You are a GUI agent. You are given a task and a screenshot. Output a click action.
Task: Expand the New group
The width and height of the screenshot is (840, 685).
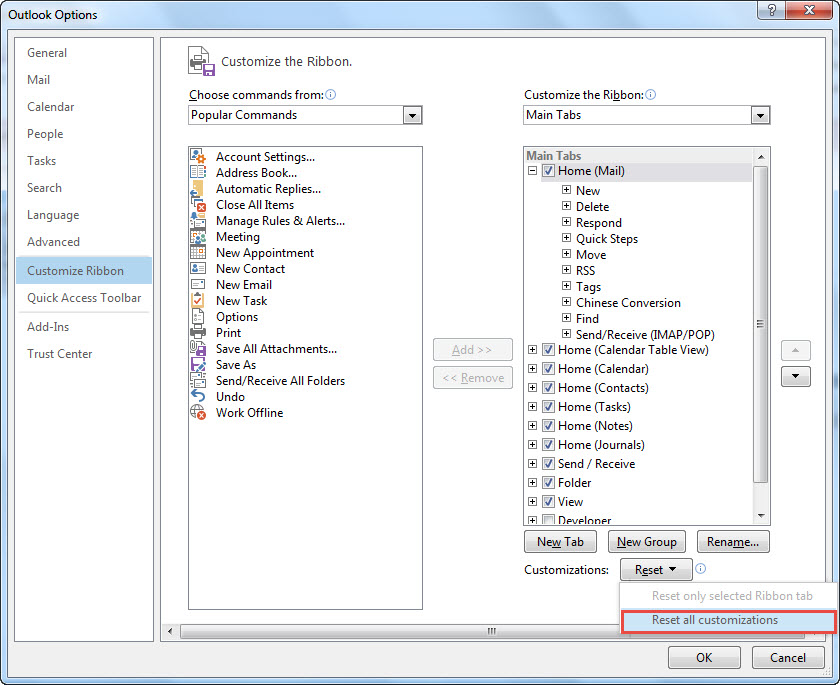[x=566, y=190]
